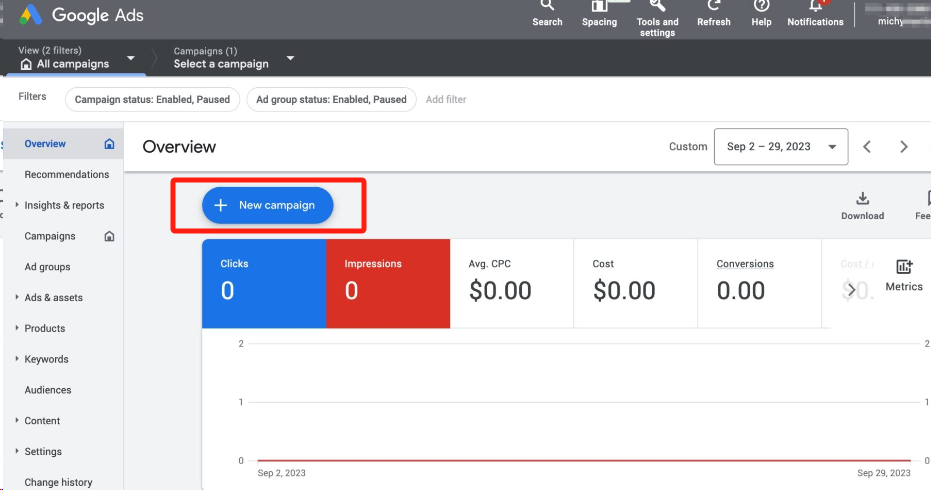The image size is (931, 490).
Task: Select the Avg. CPC scorecard
Action: pos(512,283)
